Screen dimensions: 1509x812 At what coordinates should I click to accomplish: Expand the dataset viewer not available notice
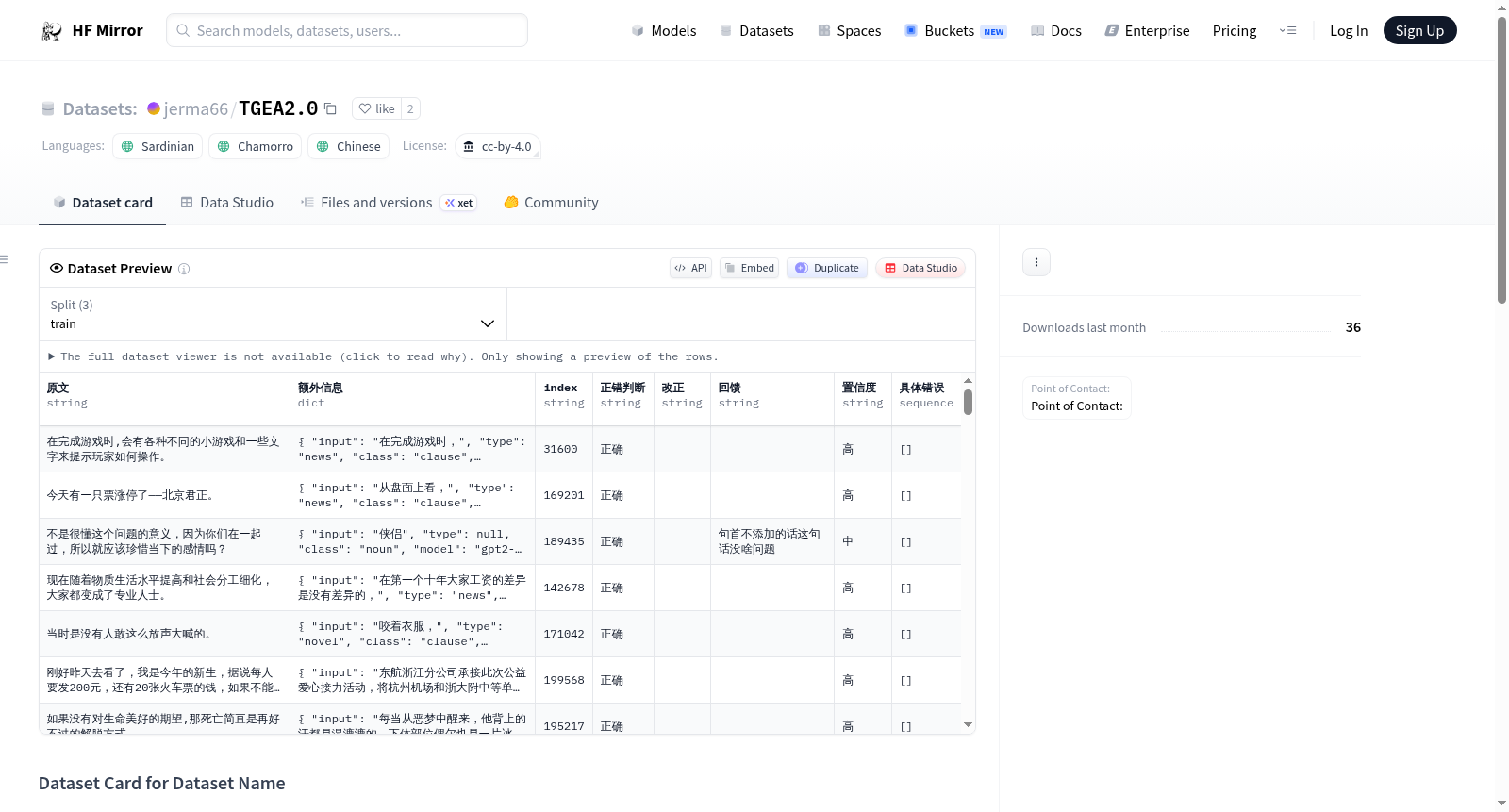[384, 356]
